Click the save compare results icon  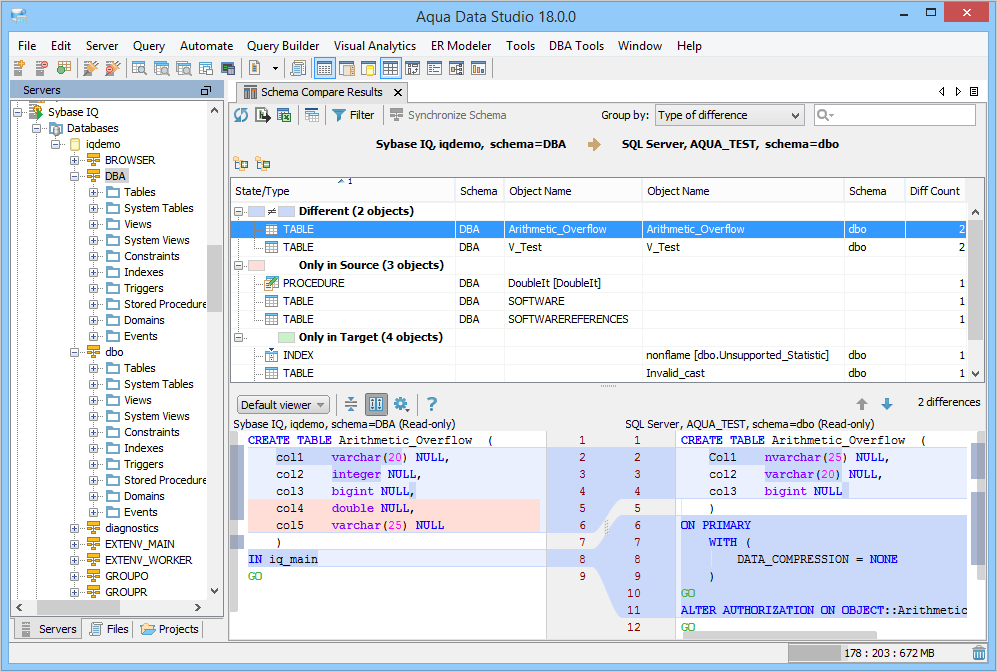pos(263,115)
